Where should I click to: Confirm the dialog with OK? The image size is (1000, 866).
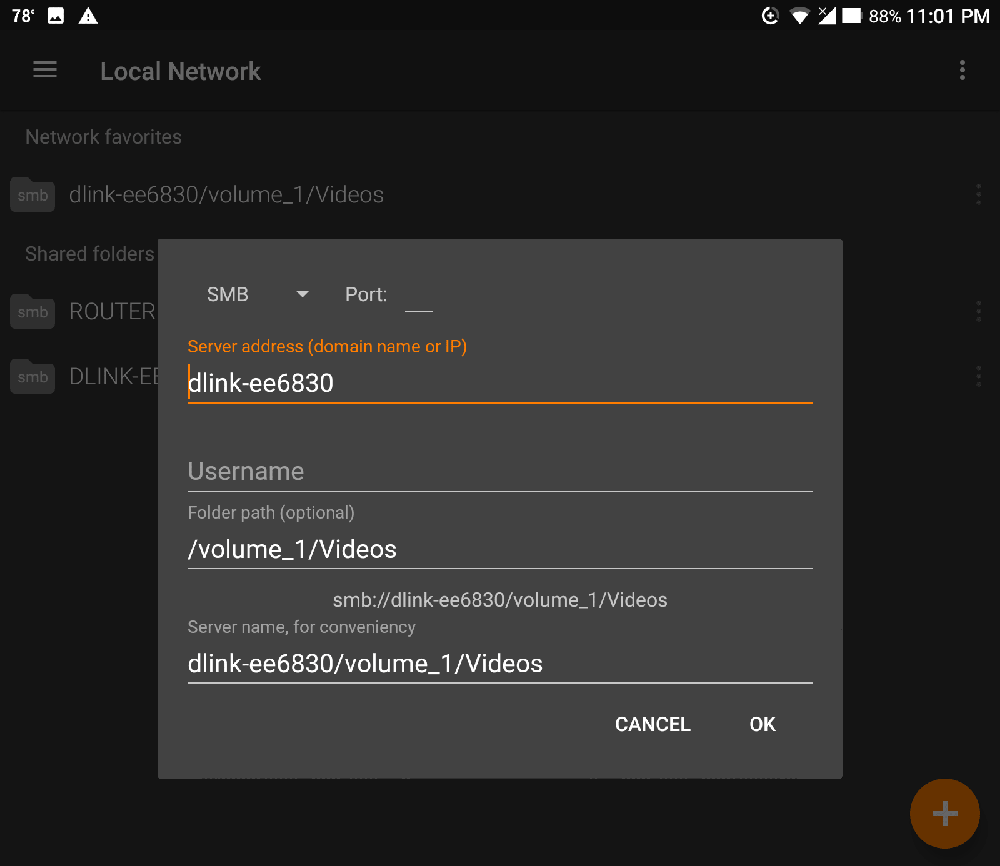(x=762, y=724)
